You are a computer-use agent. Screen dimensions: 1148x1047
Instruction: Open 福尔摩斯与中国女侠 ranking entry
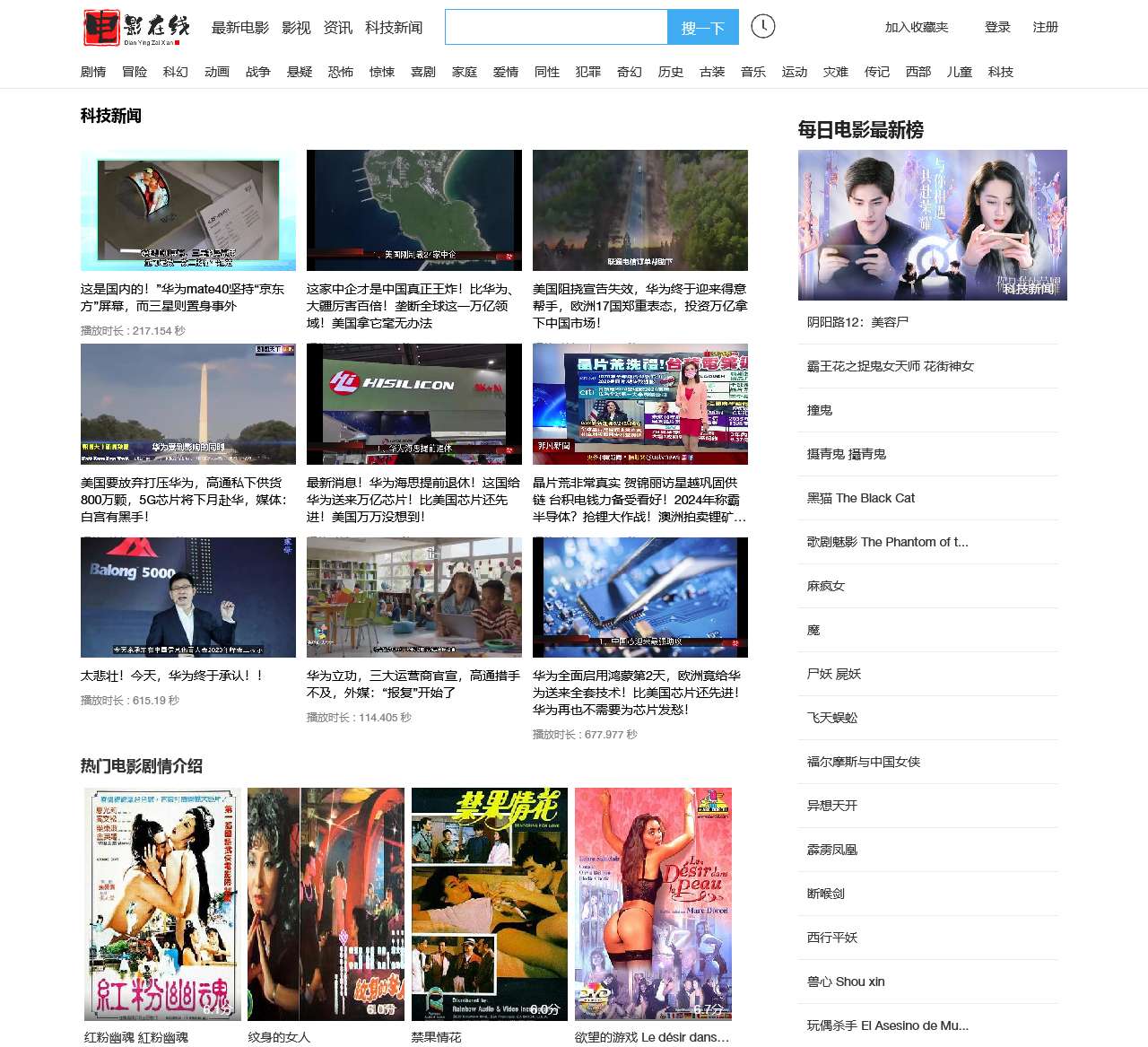[864, 762]
